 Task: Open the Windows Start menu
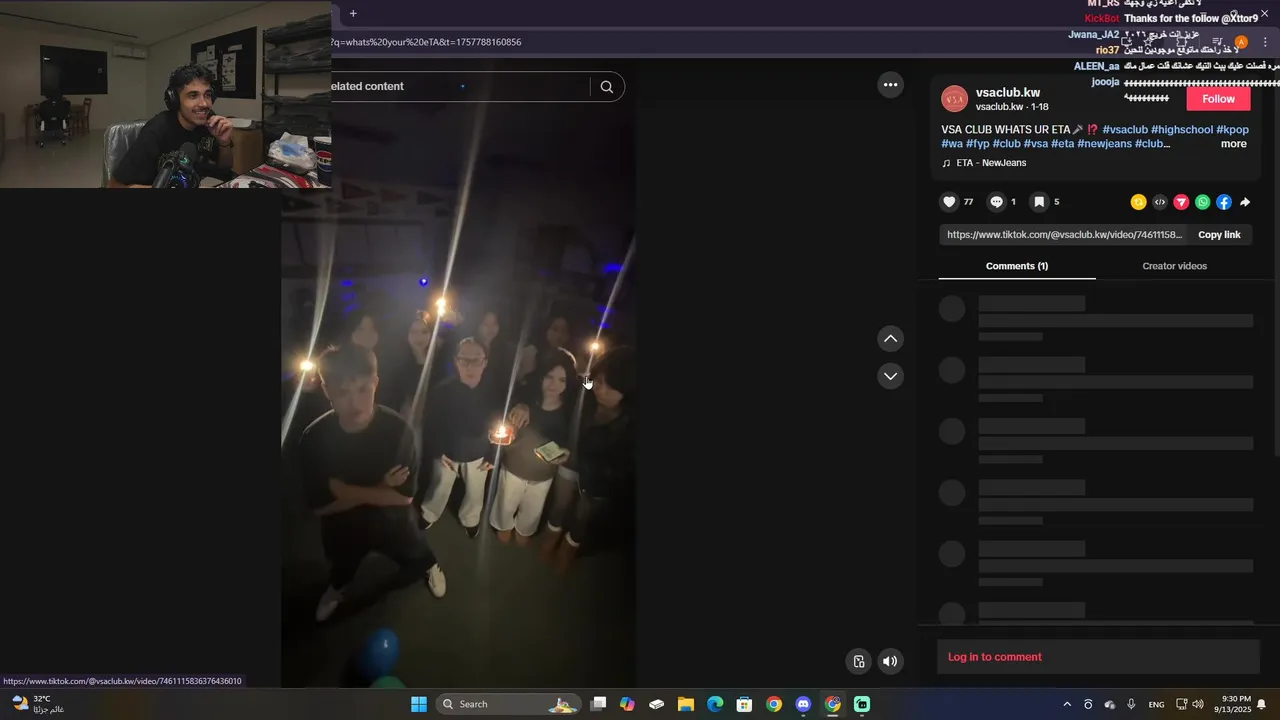(419, 704)
